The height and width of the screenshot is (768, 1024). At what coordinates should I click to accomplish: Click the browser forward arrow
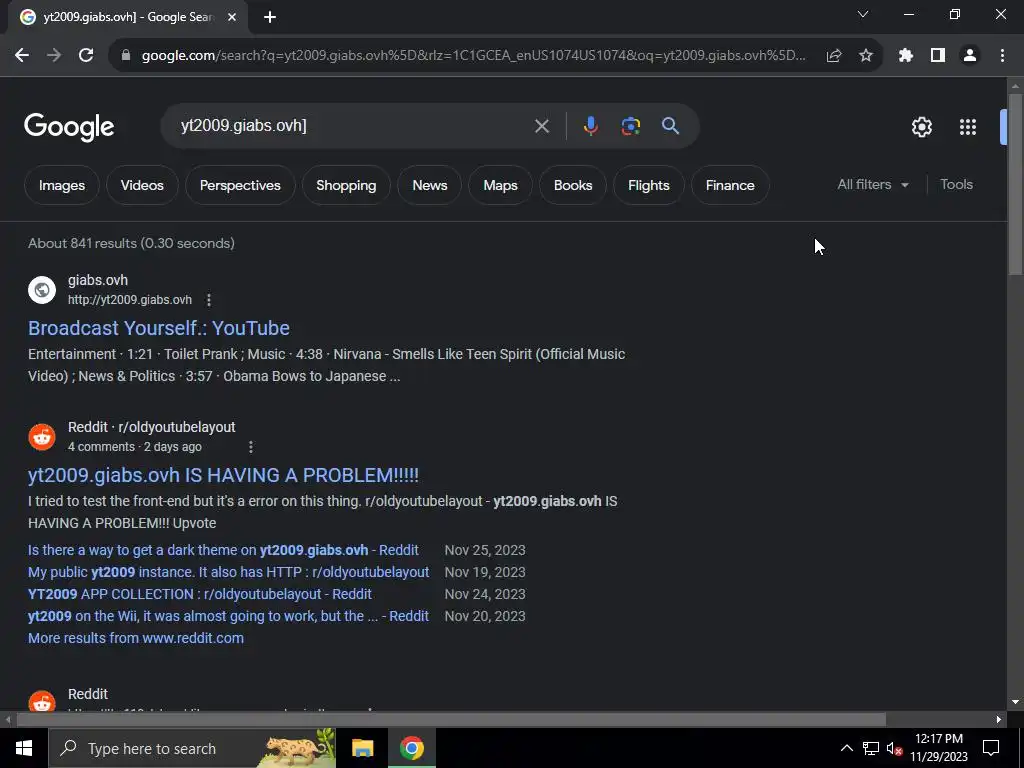coord(54,56)
